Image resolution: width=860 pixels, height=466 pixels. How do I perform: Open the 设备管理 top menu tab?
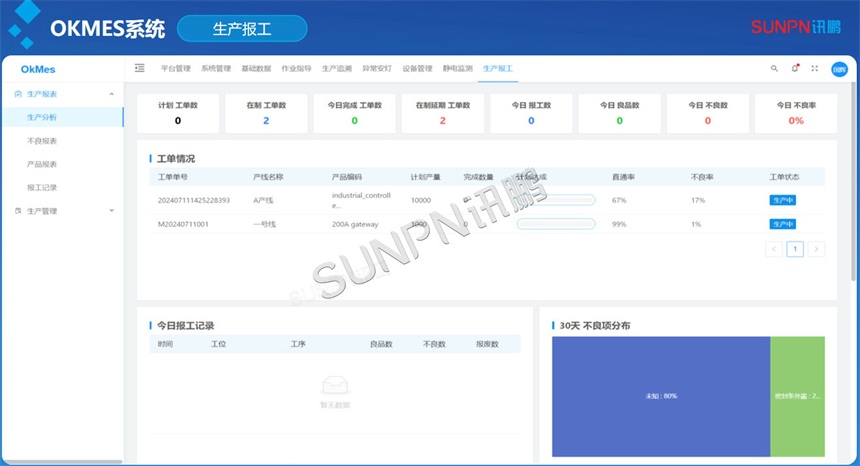417,68
